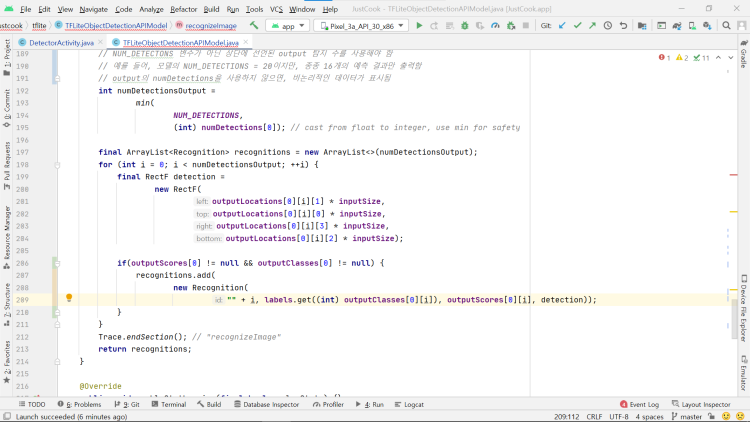The height and width of the screenshot is (422, 750).
Task: Open Git show history clock icon
Action: (608, 25)
